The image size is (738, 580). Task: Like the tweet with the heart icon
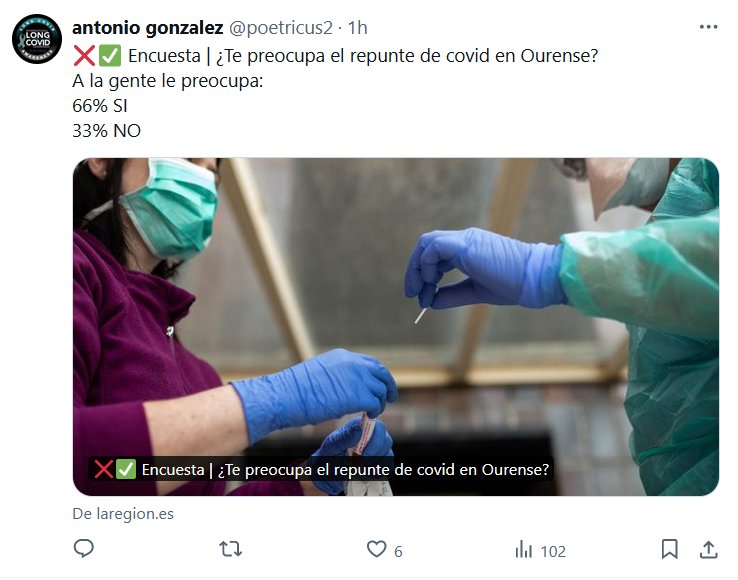[377, 549]
